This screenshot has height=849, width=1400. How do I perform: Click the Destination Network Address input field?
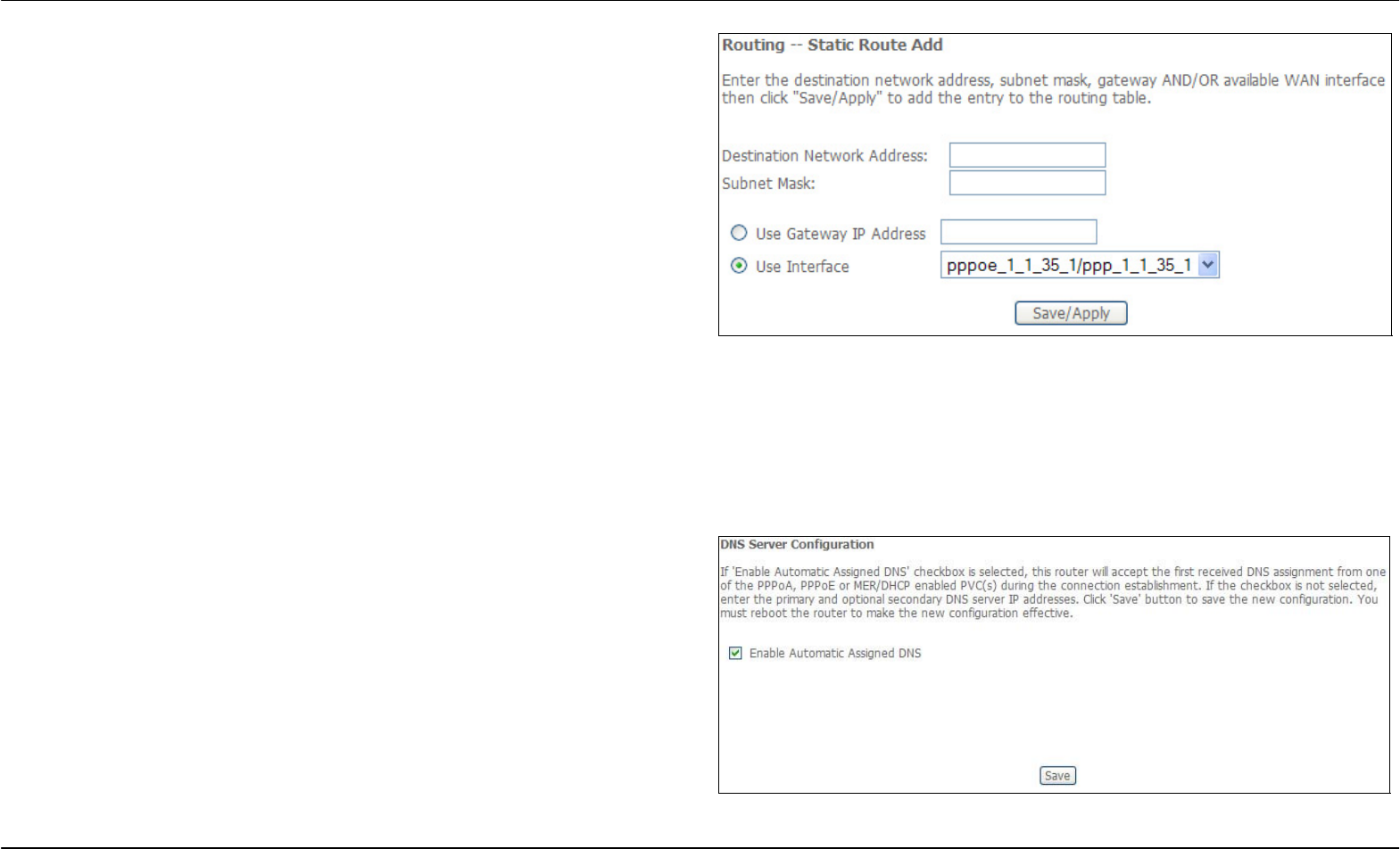pos(1027,155)
